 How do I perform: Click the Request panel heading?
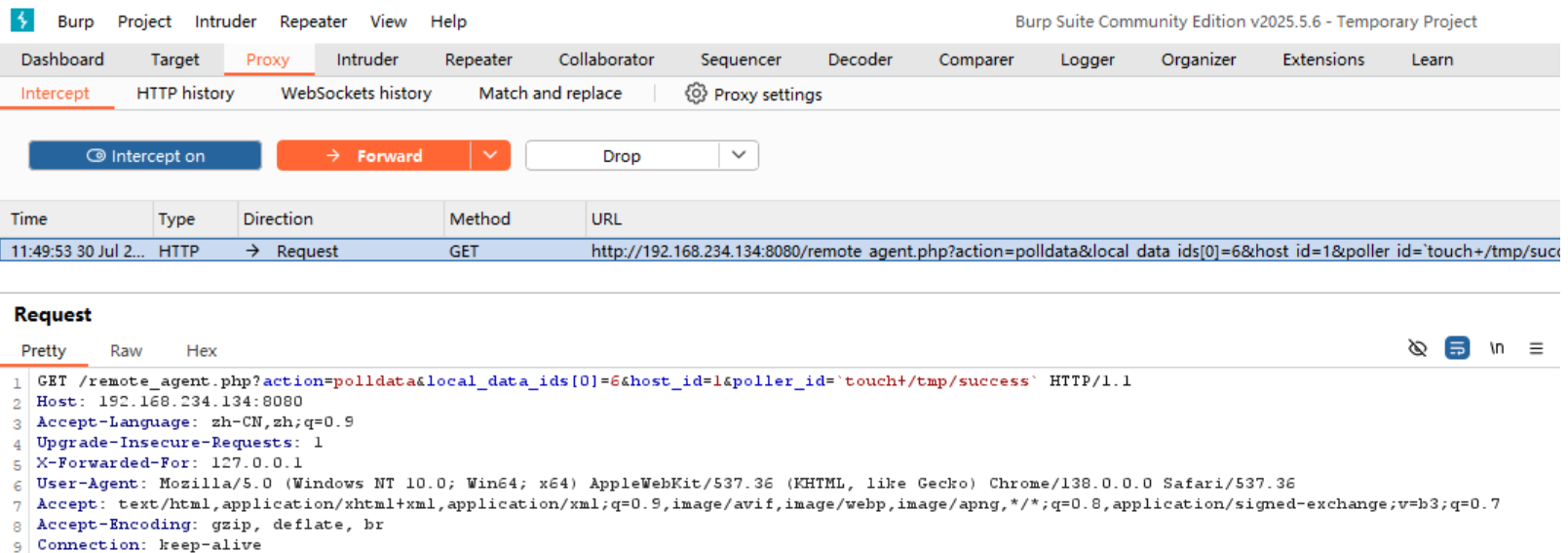click(53, 315)
